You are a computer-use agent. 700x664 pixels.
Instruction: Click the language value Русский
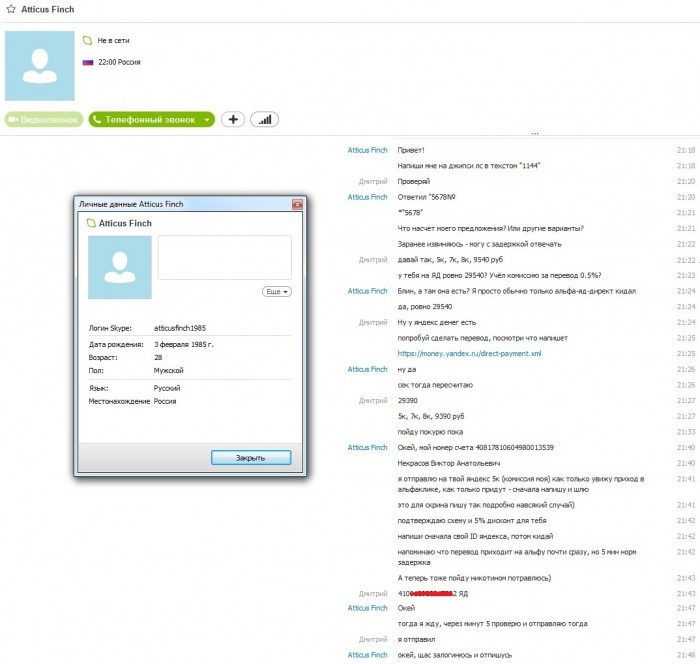click(x=167, y=388)
